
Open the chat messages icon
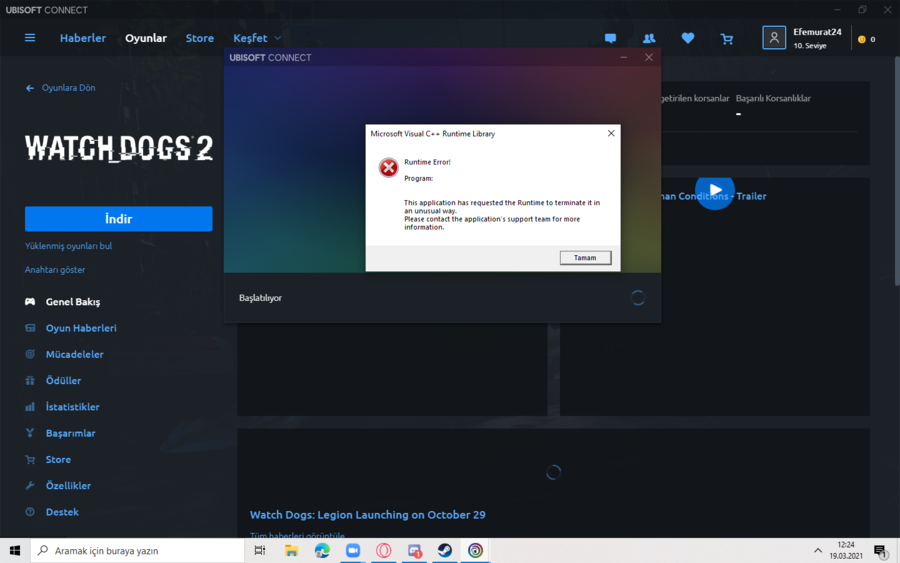(610, 38)
